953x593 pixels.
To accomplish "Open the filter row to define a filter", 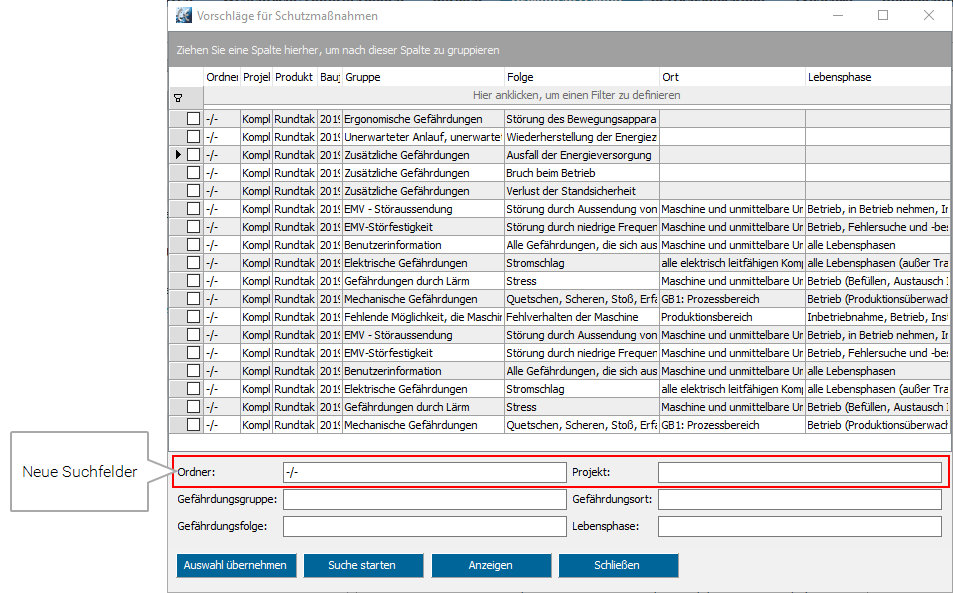I will pyautogui.click(x=576, y=96).
